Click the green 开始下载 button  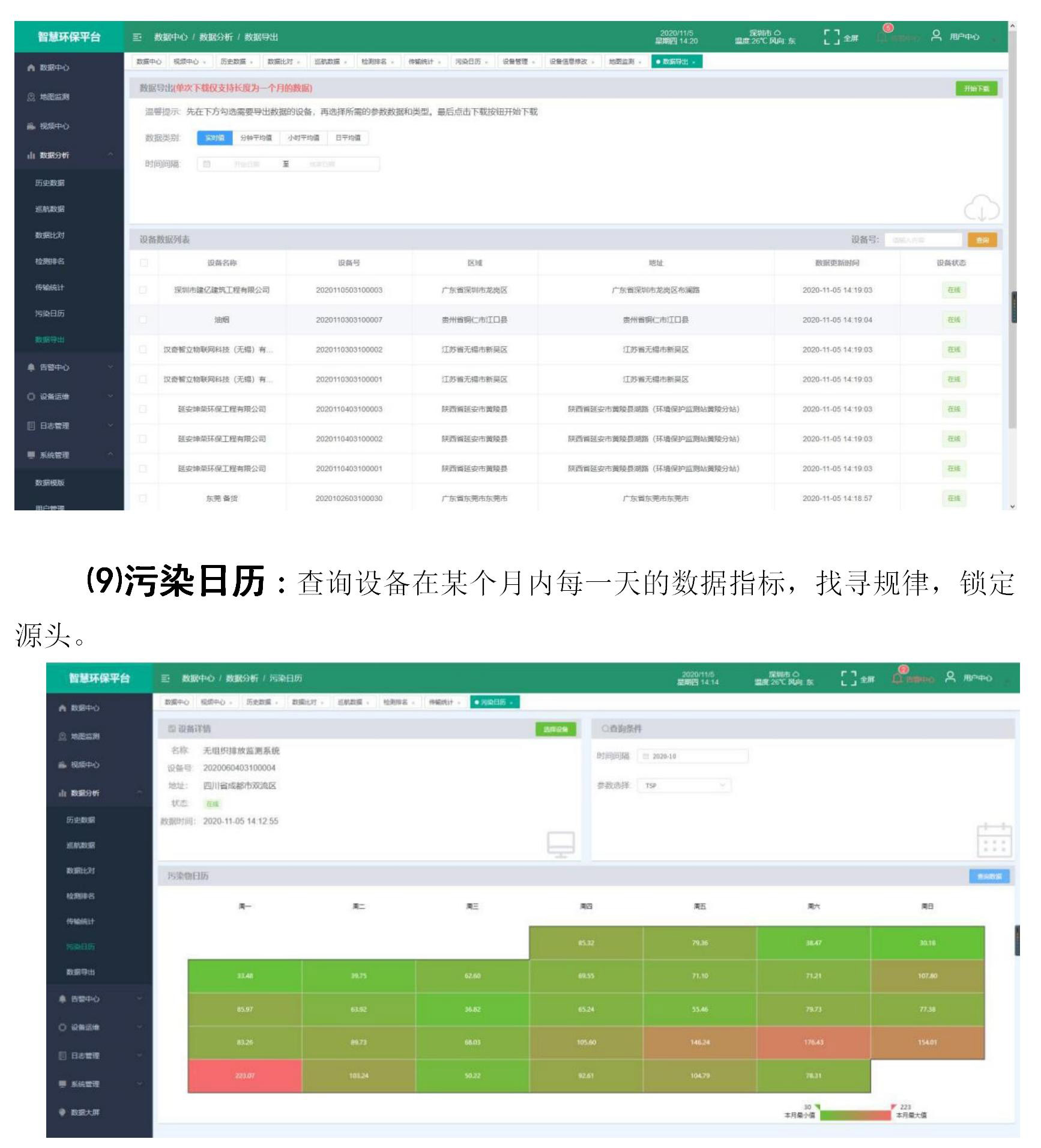click(976, 89)
